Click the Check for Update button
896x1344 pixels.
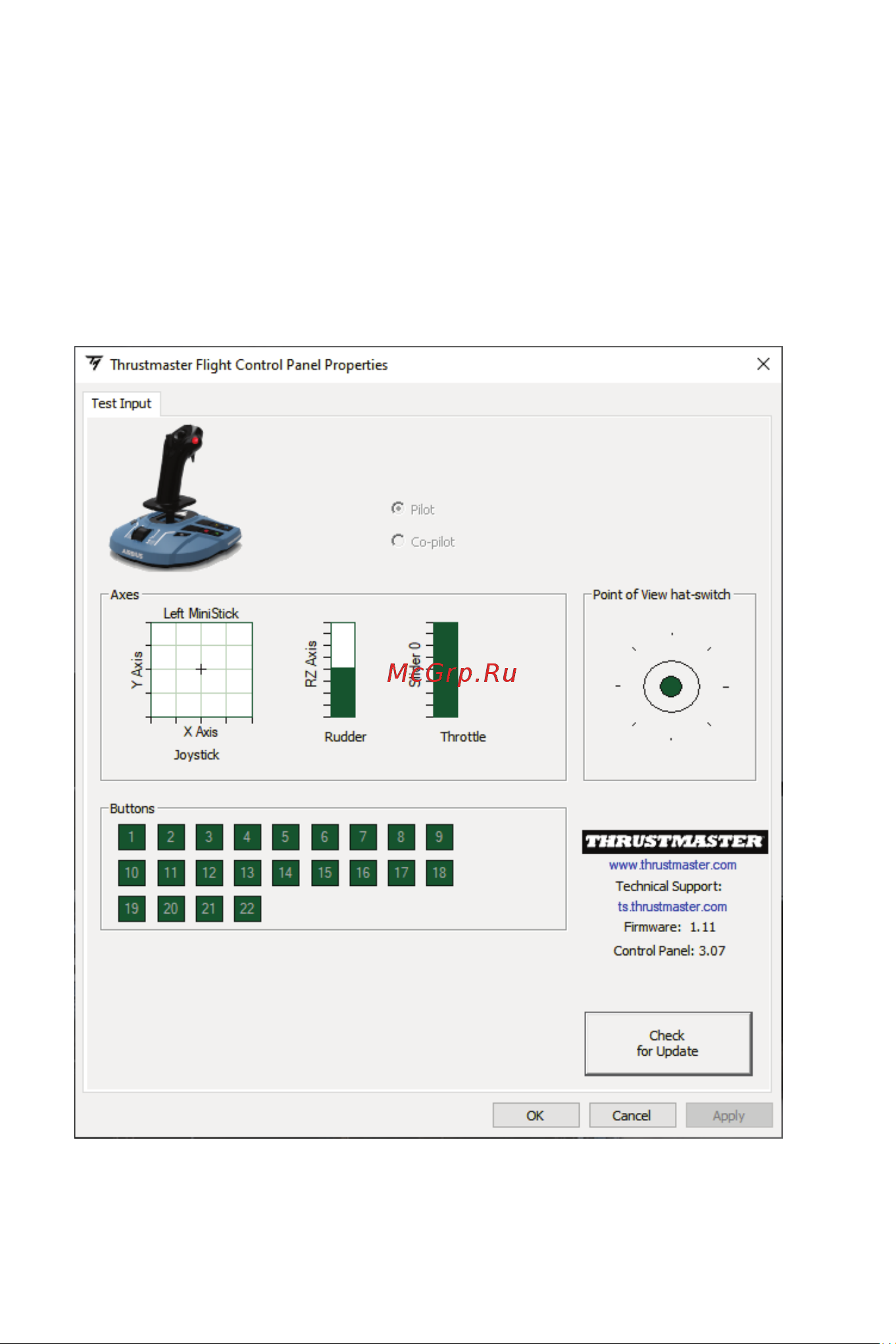(668, 1043)
